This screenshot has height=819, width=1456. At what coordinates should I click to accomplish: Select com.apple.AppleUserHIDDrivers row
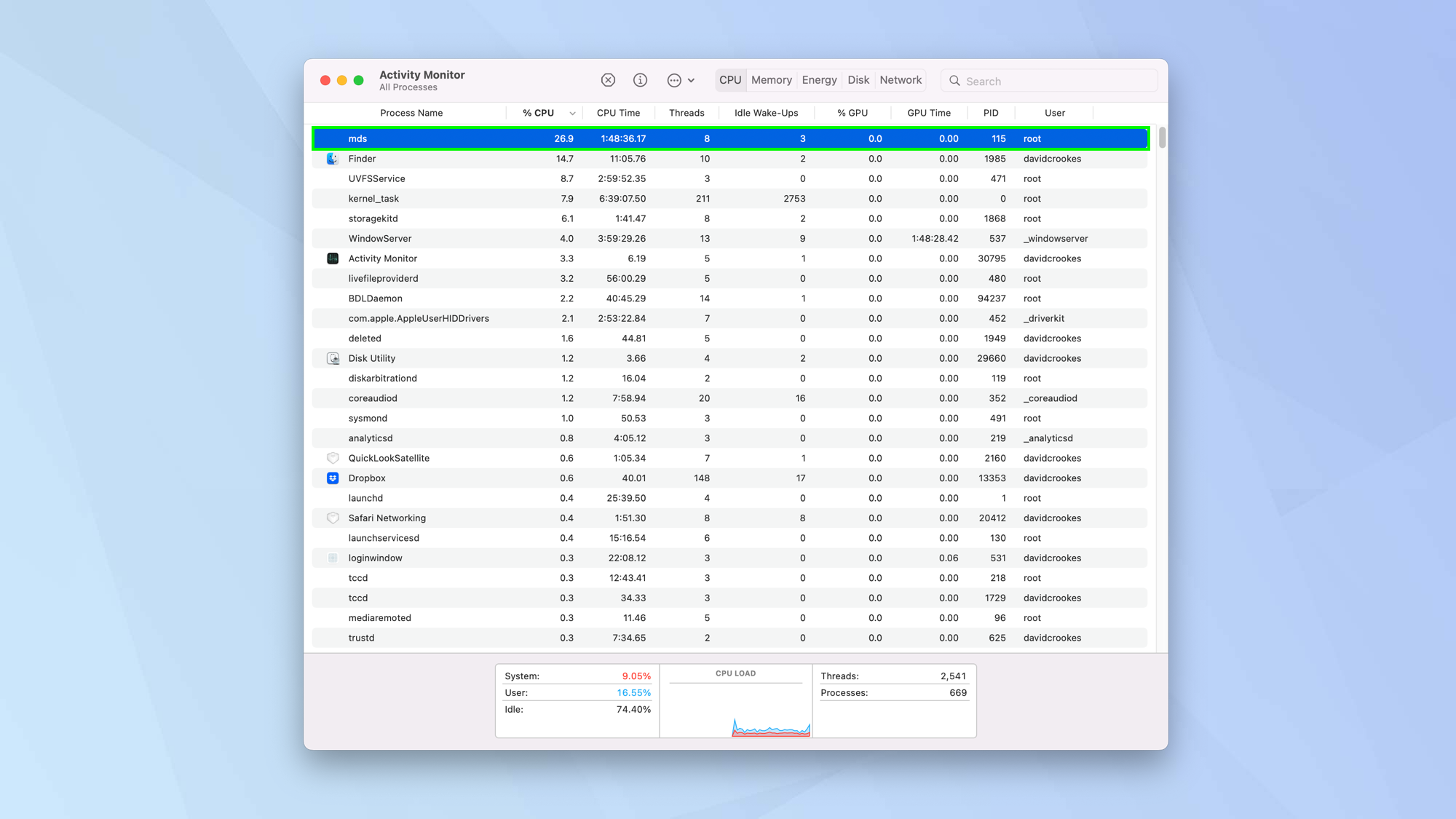(x=730, y=319)
